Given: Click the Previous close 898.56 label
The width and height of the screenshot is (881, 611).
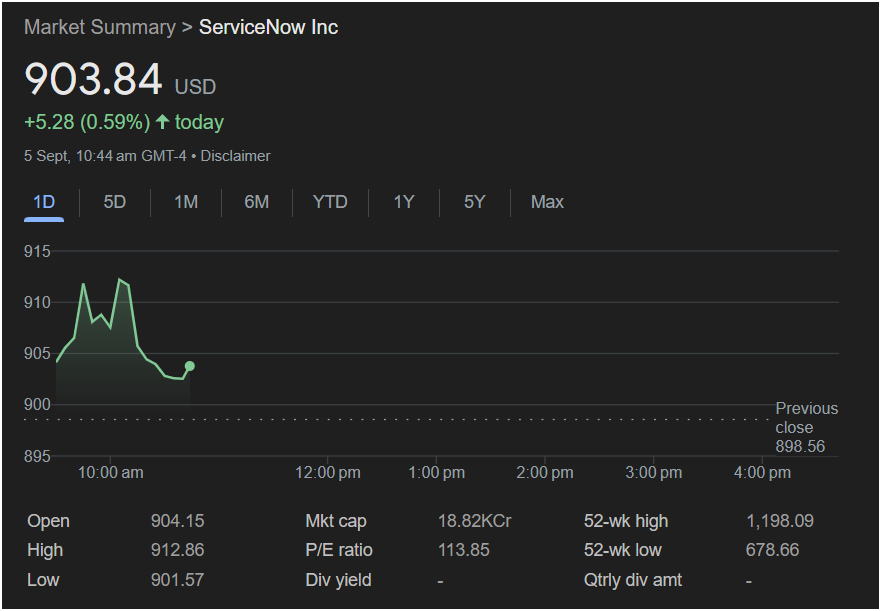Looking at the screenshot, I should (807, 427).
